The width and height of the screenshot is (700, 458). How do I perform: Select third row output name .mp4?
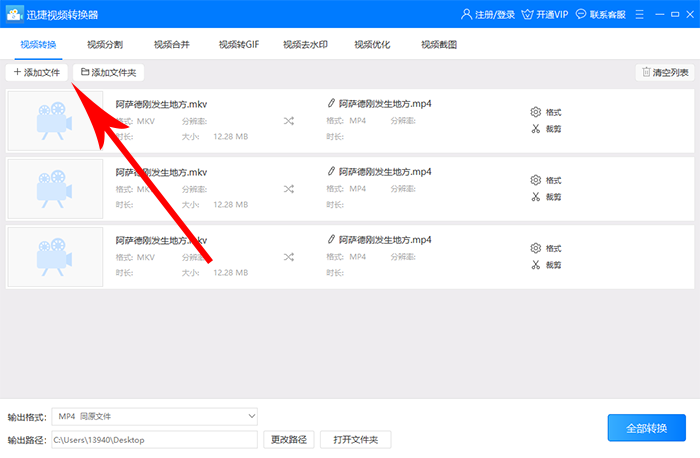(385, 240)
